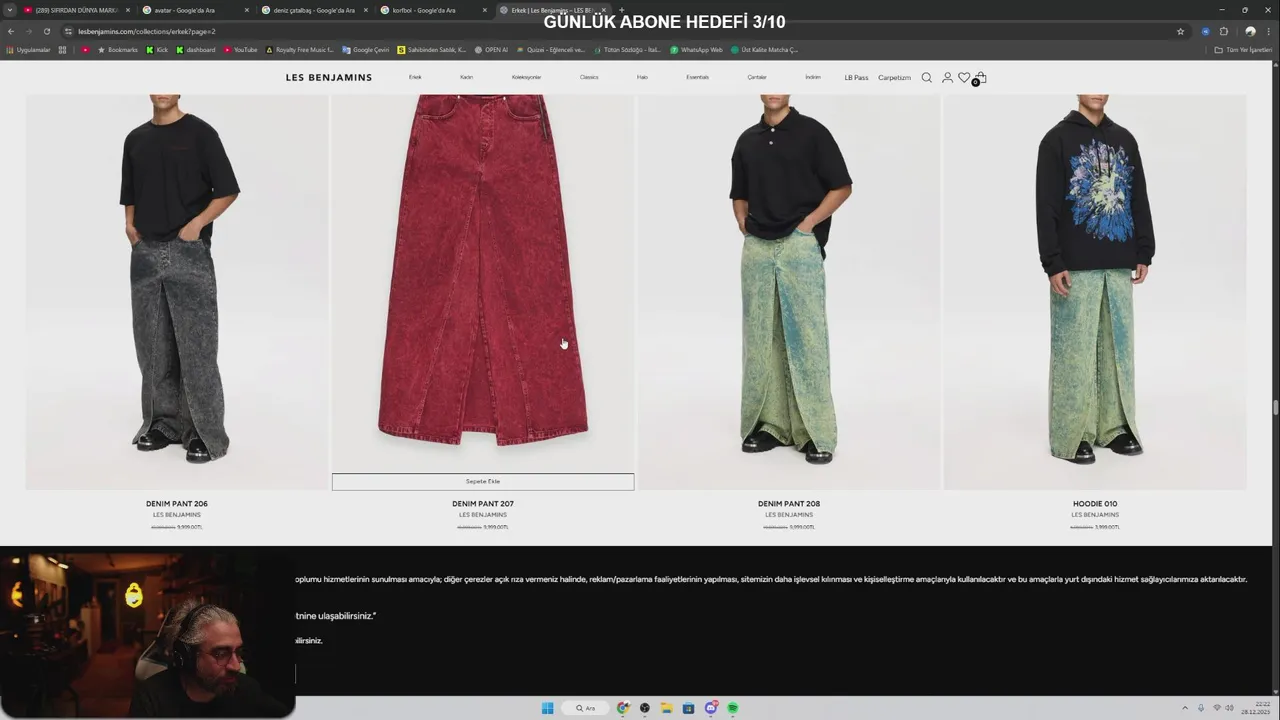The height and width of the screenshot is (720, 1280).
Task: Bookmark this page with the star icon
Action: (x=1180, y=31)
